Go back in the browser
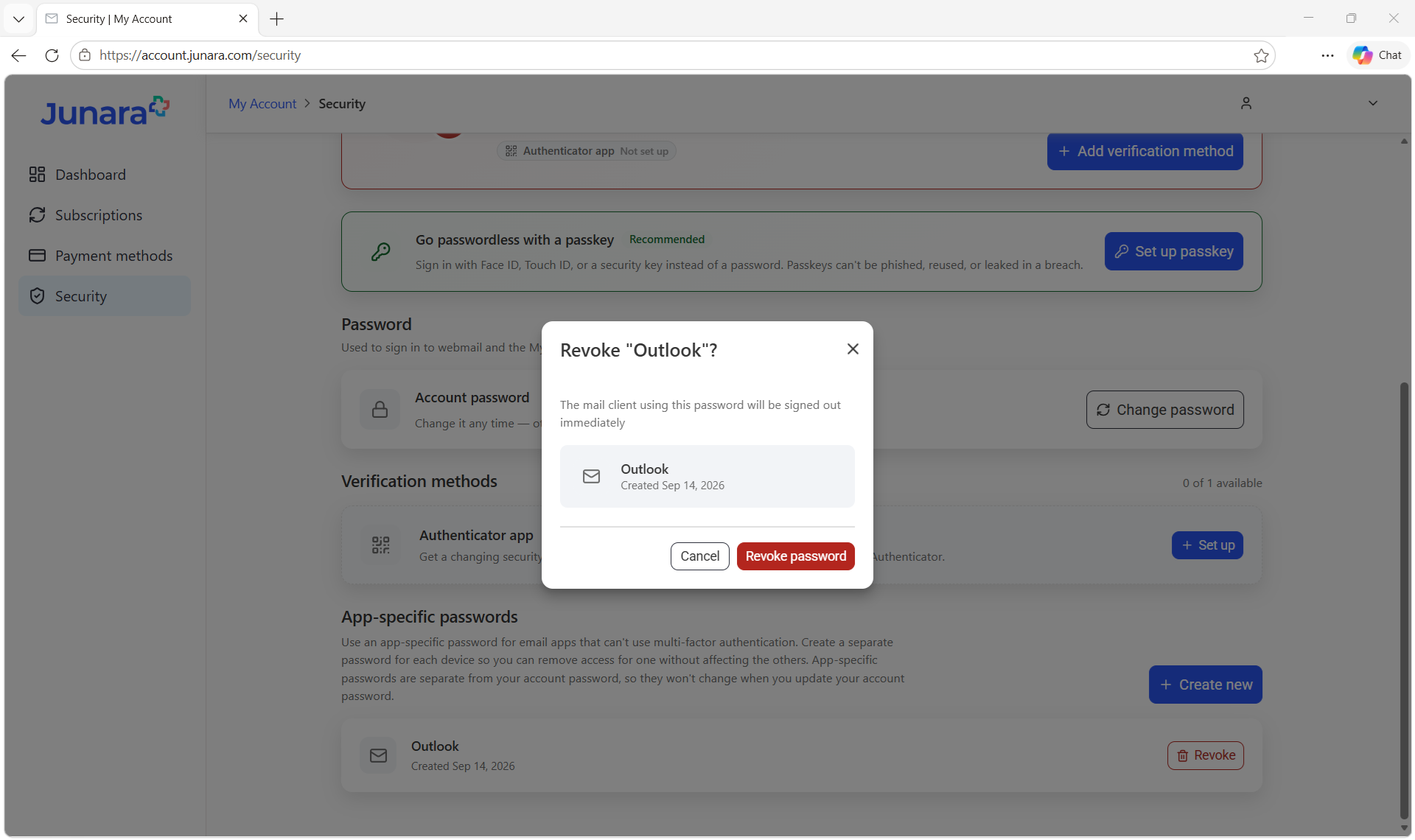 [19, 55]
